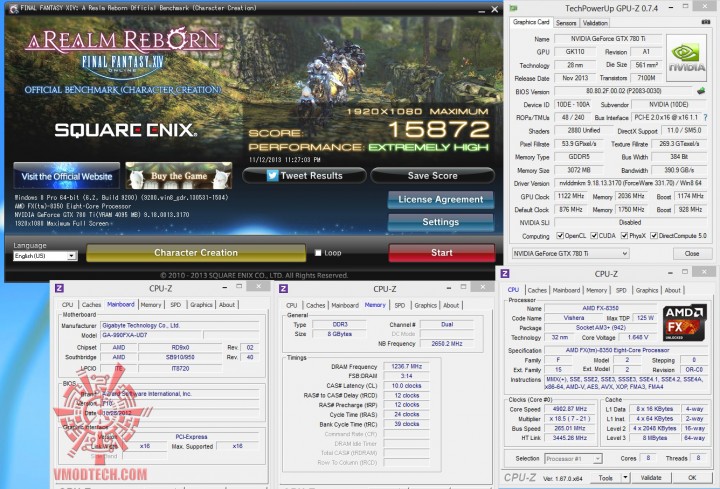
Task: Click the NVIDIA logo in GPU-Z
Action: tap(686, 58)
